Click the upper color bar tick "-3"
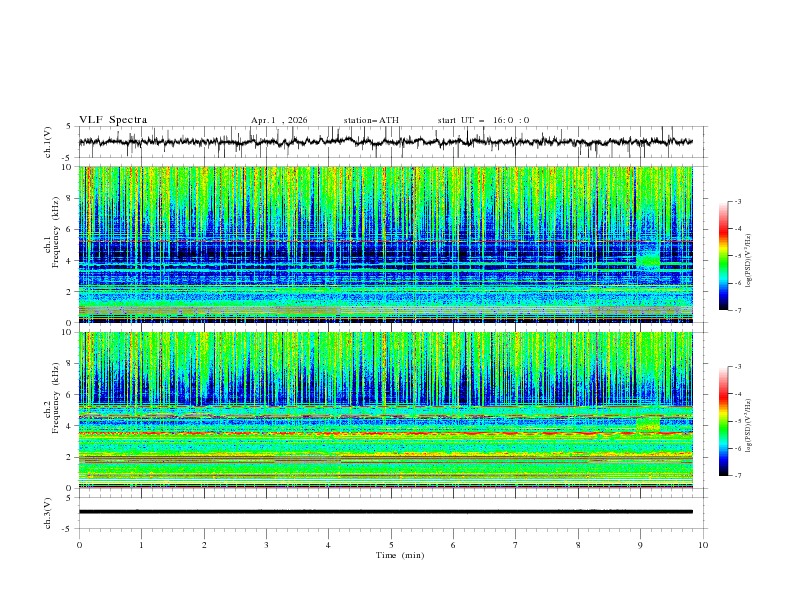Screen dimensions: 792x612 738,201
